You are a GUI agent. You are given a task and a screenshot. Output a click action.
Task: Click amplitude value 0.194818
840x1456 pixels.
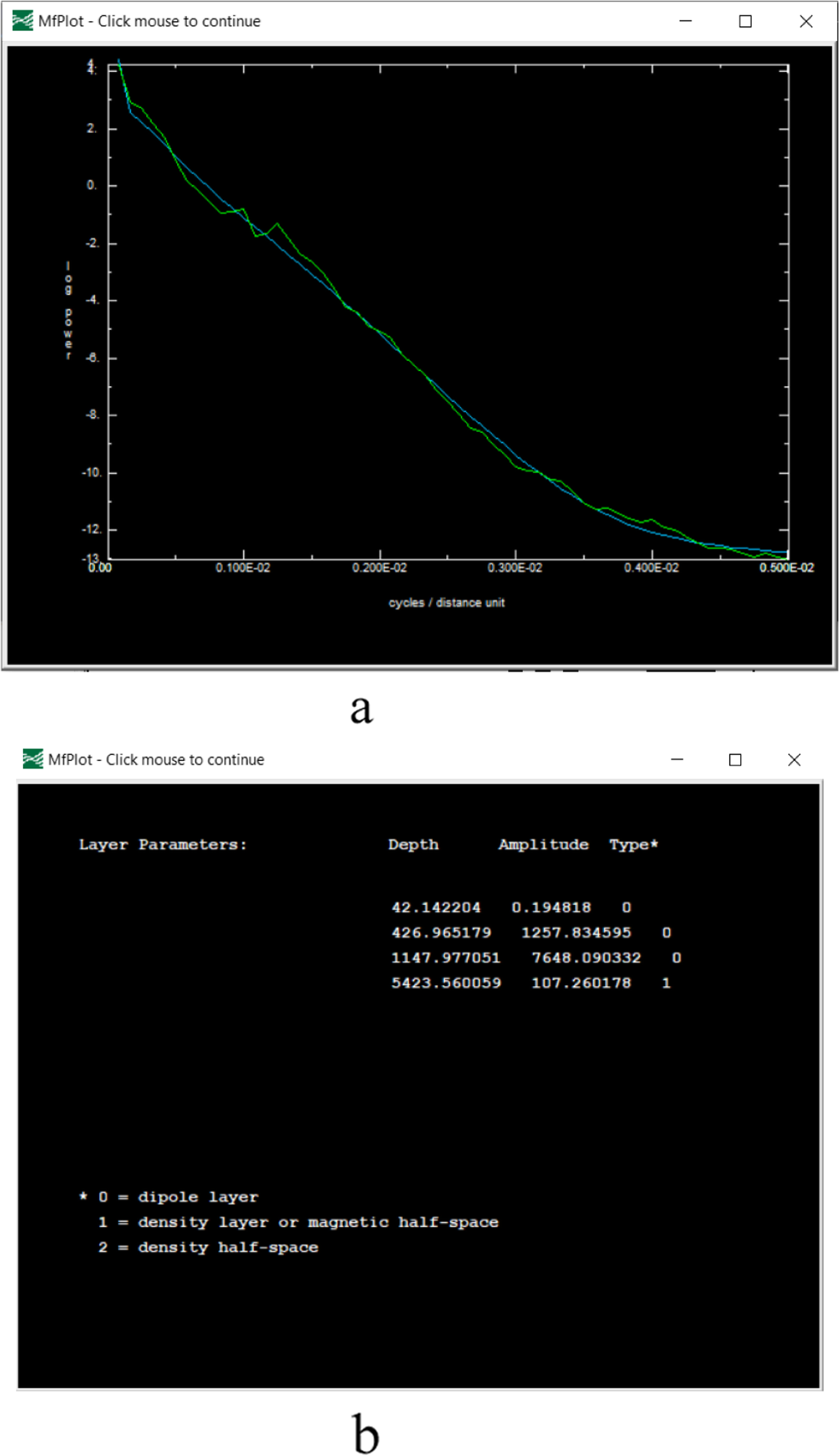coord(551,907)
